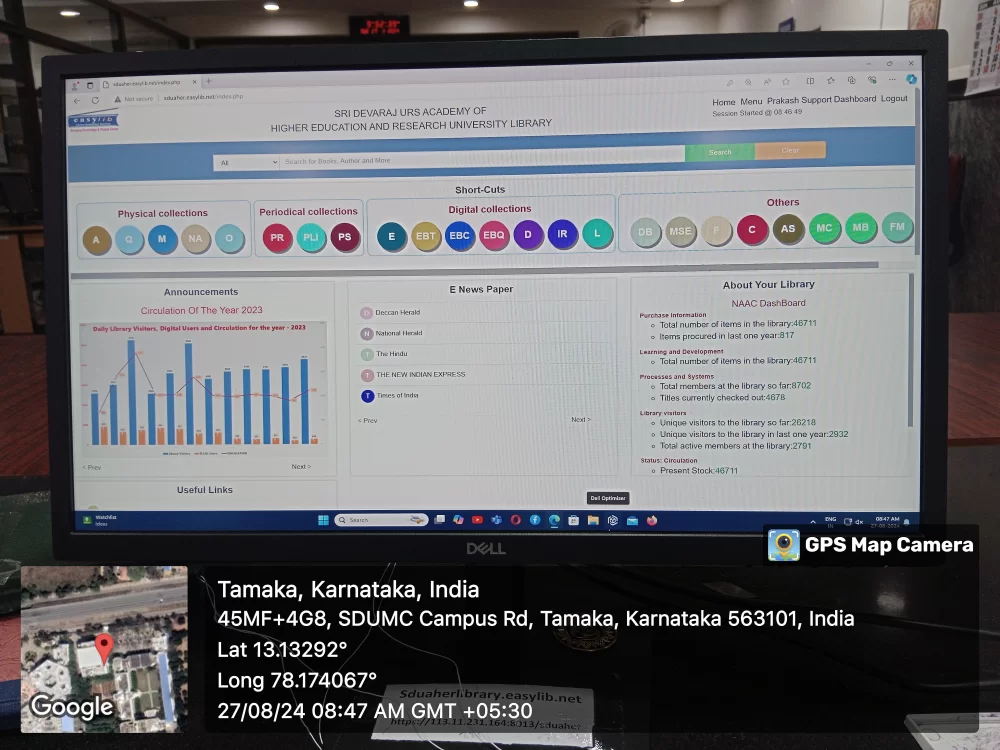Open Microsoft Edge from the taskbar

(554, 520)
